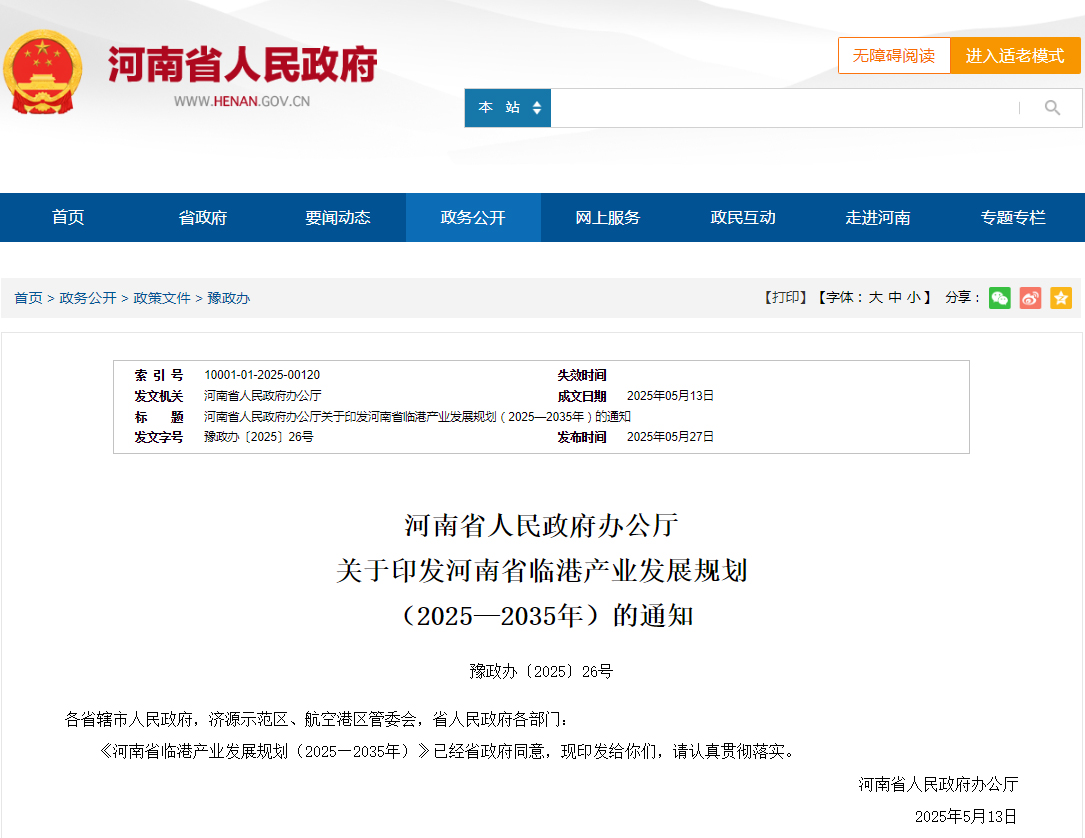The image size is (1085, 838).
Task: Open the 本站 search scope dropdown
Action: pos(508,108)
